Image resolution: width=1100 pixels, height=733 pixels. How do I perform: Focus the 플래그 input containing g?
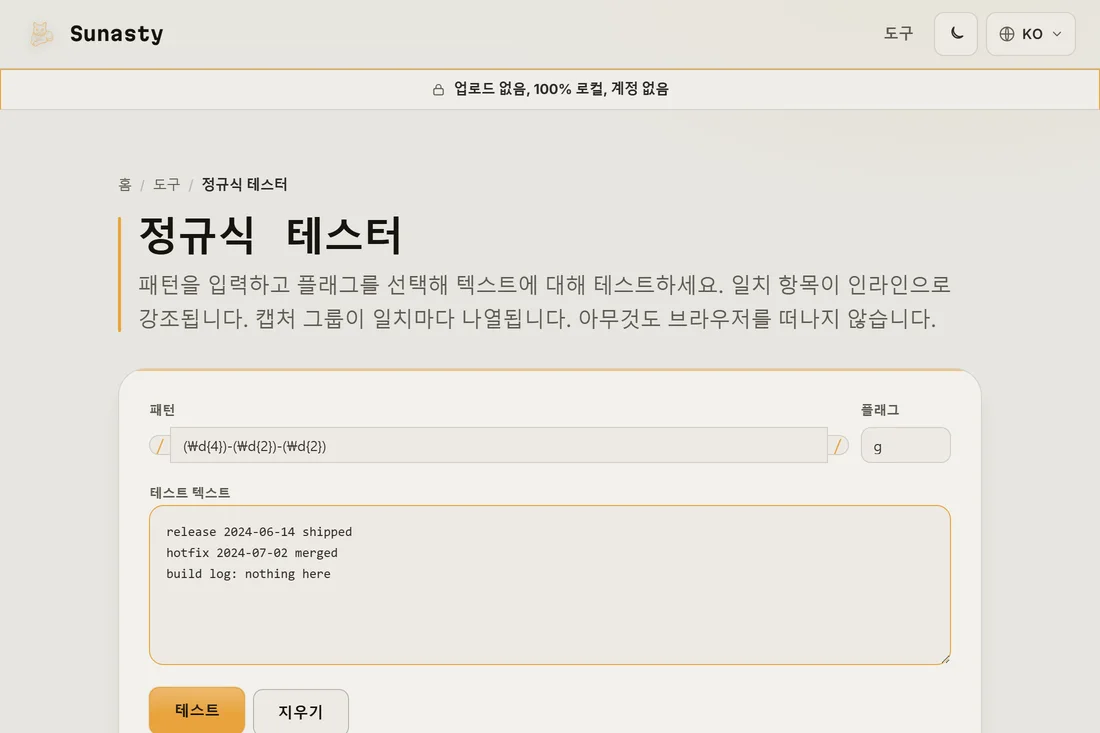[905, 445]
